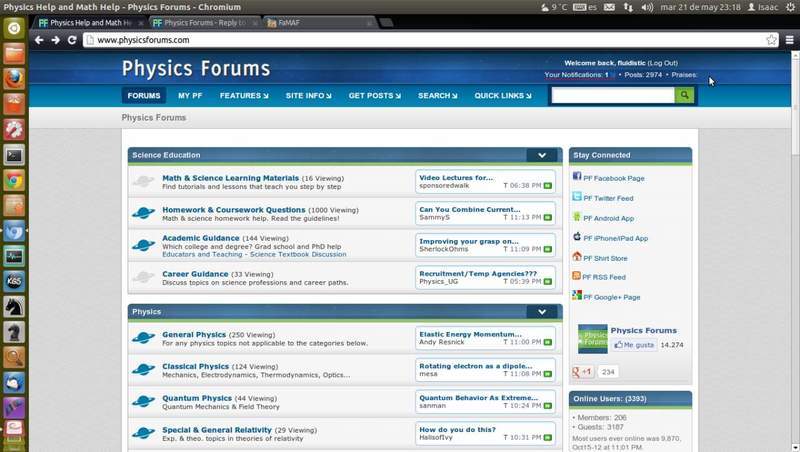Click the Google+ Page icon

click(x=577, y=295)
